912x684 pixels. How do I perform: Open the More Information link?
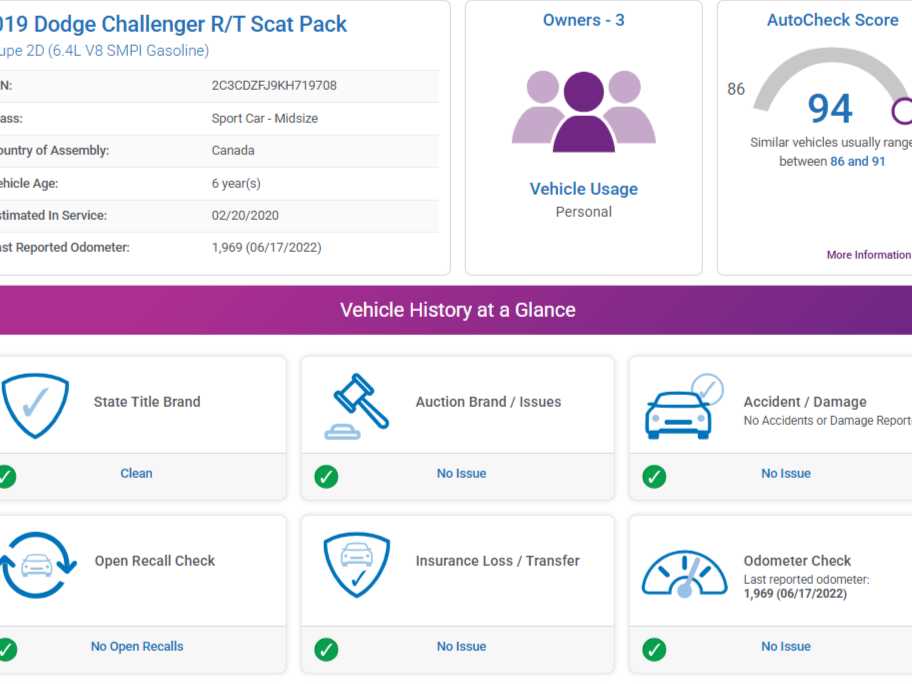pos(869,255)
